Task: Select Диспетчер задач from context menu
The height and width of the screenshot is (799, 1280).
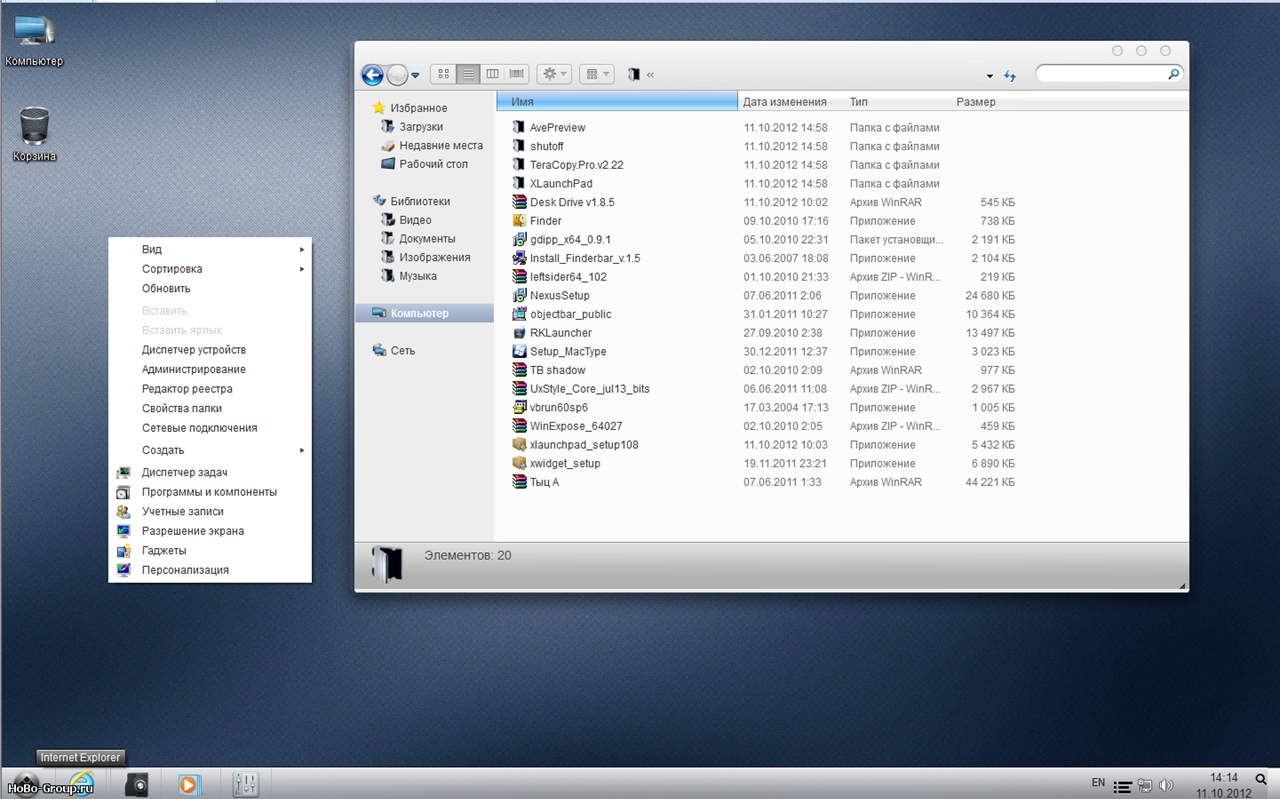Action: pos(185,472)
